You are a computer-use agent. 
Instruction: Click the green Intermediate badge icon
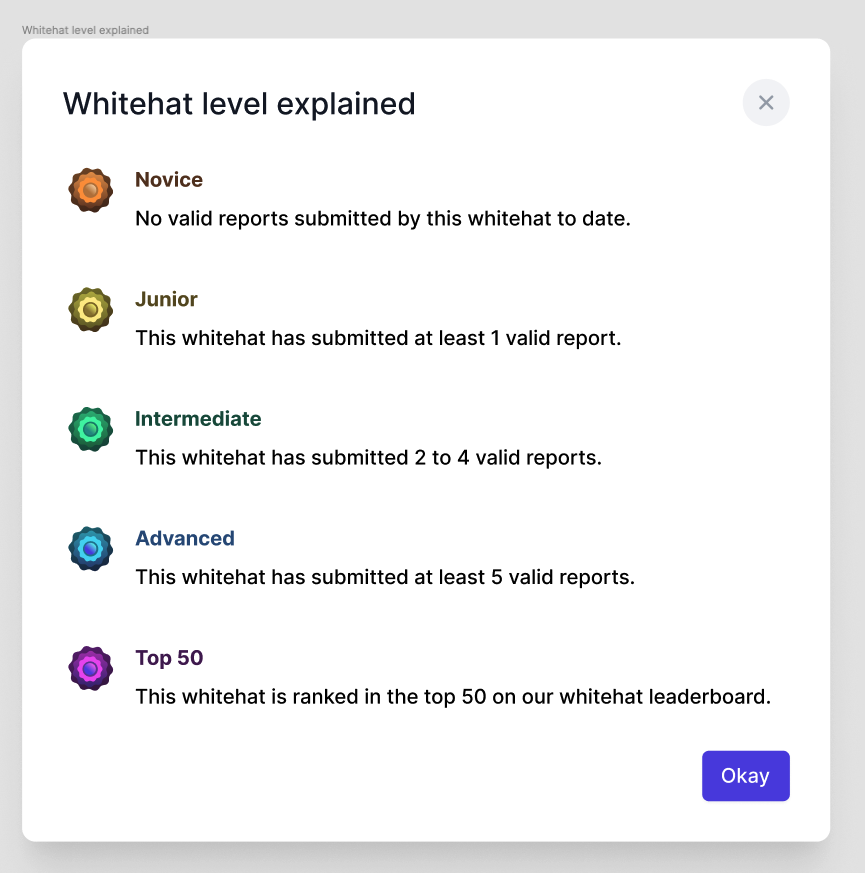[x=90, y=429]
